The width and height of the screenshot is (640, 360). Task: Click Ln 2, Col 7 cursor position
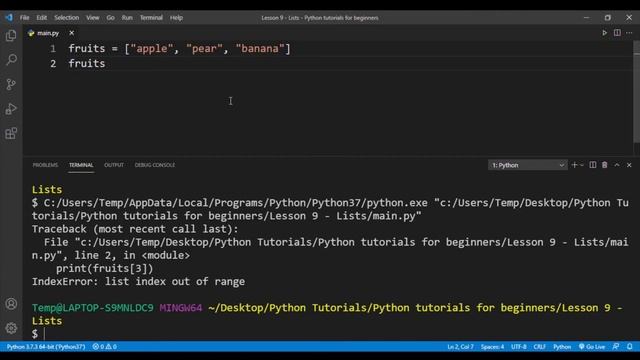[460, 347]
